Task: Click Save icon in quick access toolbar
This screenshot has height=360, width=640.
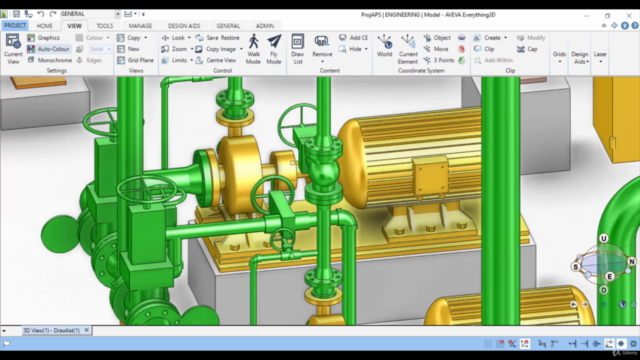Action: click(16, 14)
